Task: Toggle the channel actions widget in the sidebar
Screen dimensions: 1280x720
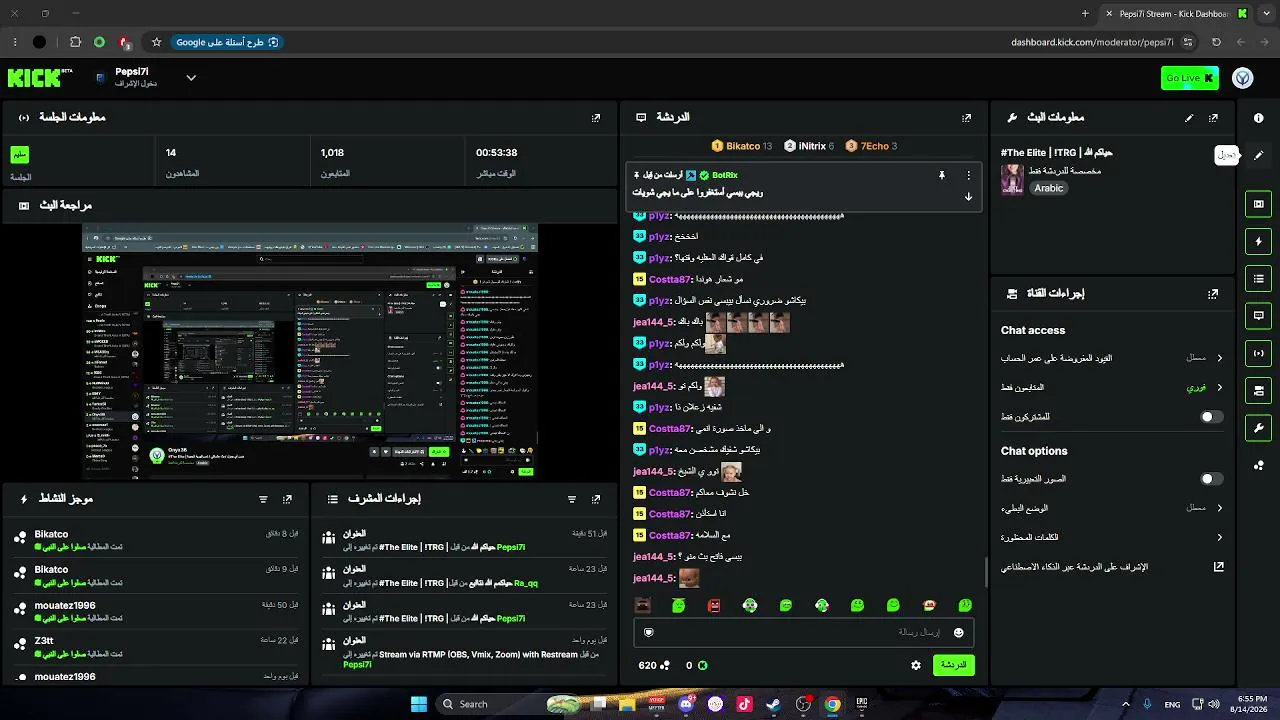Action: coord(1259,390)
